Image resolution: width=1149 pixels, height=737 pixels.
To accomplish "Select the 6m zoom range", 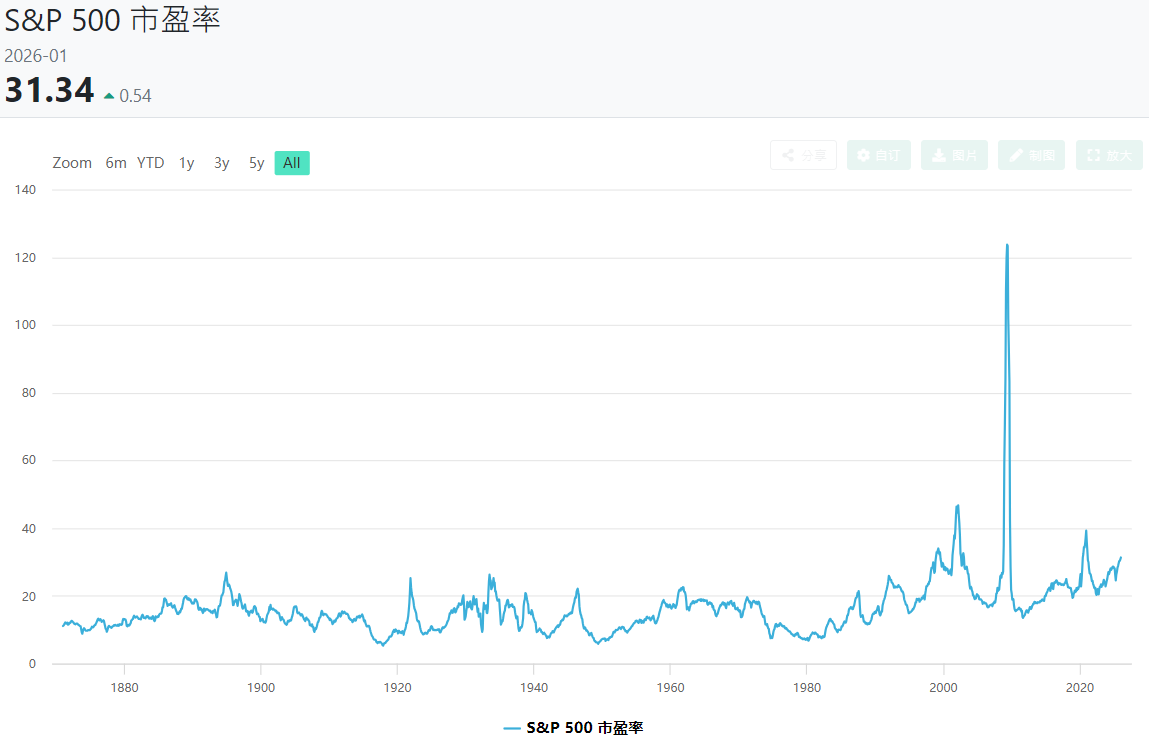I will [x=116, y=163].
